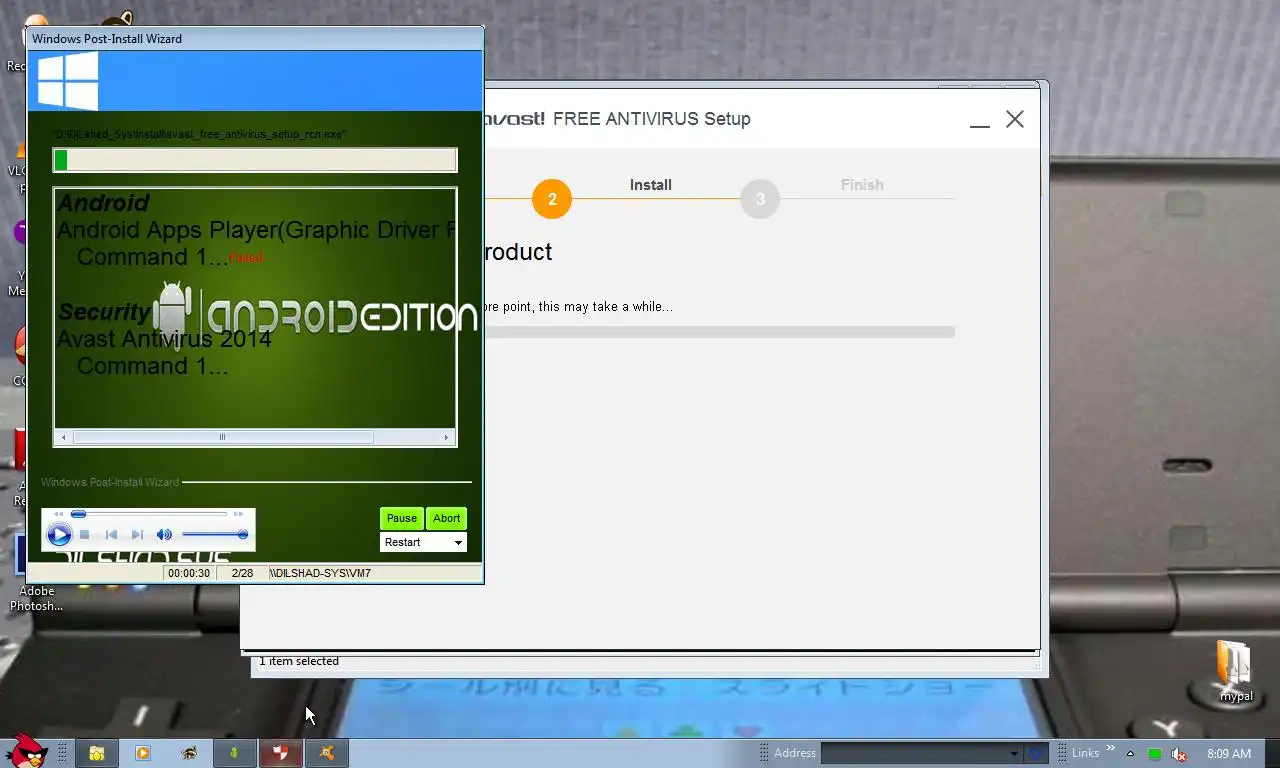Abort the post-install wizard
Image resolution: width=1280 pixels, height=768 pixels.
pyautogui.click(x=446, y=518)
